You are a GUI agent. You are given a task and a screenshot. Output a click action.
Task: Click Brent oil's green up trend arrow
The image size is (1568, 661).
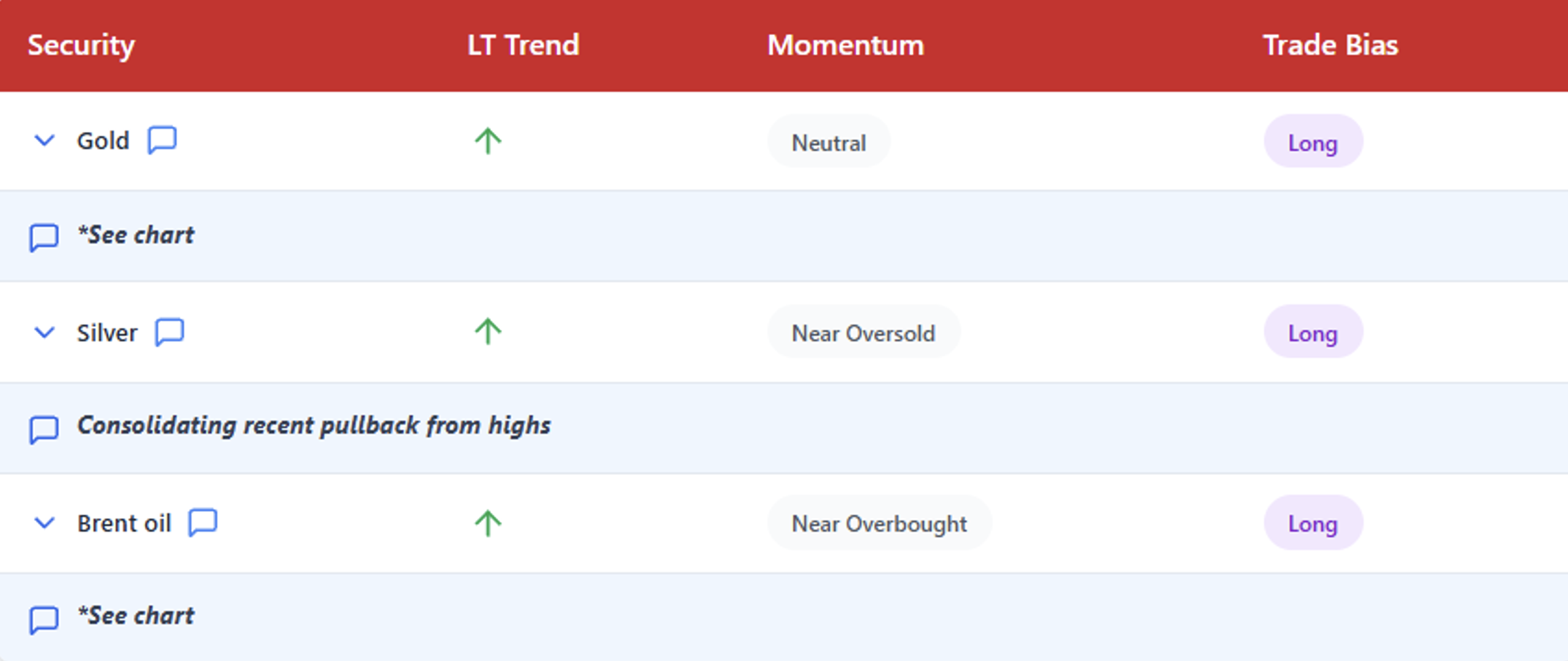click(488, 523)
